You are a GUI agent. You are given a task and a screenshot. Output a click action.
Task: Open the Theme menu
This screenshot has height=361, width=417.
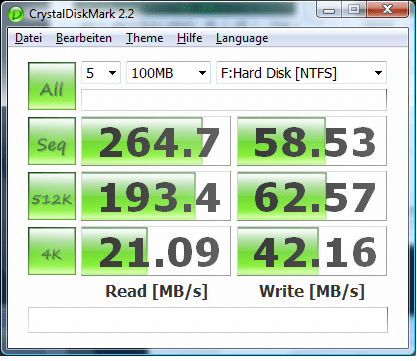[x=144, y=38]
